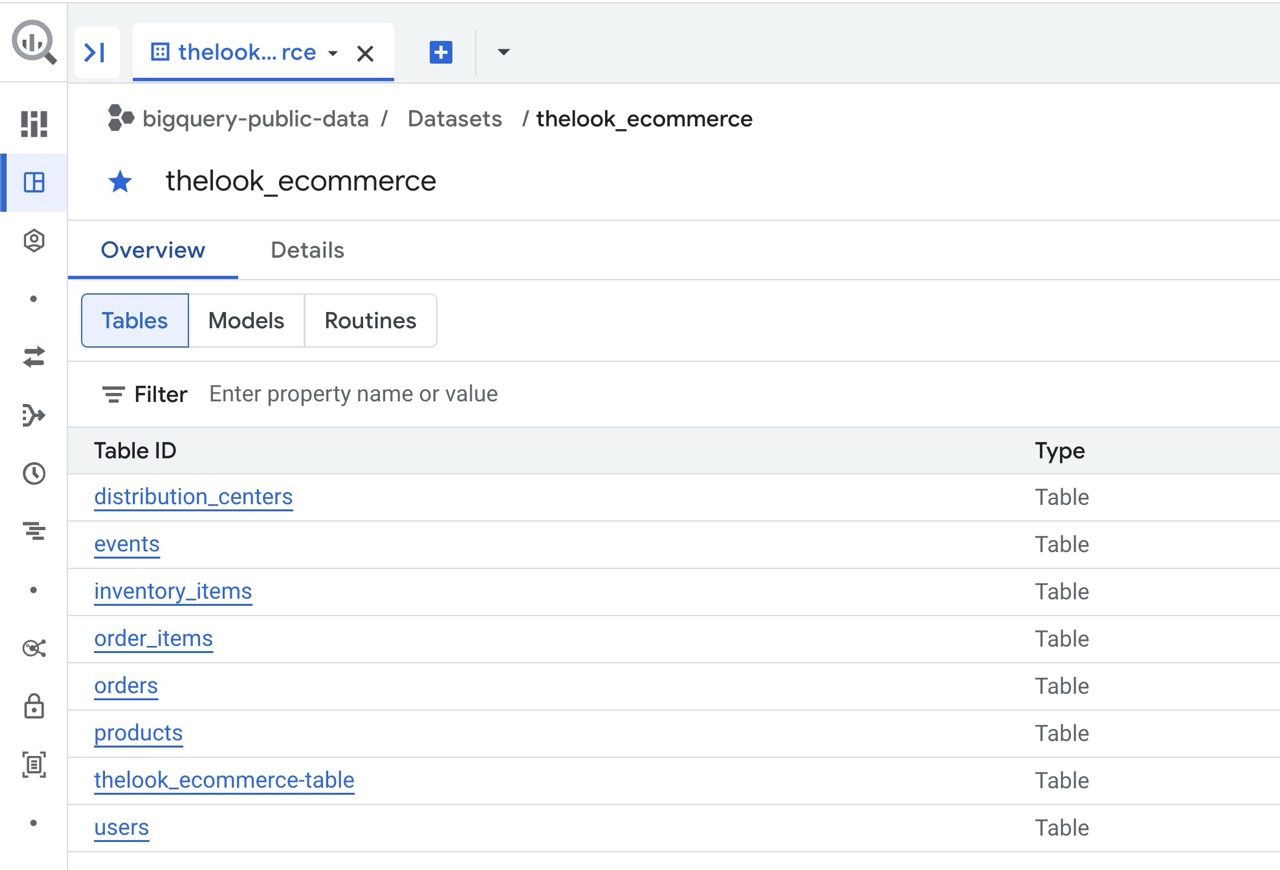The image size is (1280, 870).
Task: Click the padlock icon in sidebar
Action: [x=34, y=707]
